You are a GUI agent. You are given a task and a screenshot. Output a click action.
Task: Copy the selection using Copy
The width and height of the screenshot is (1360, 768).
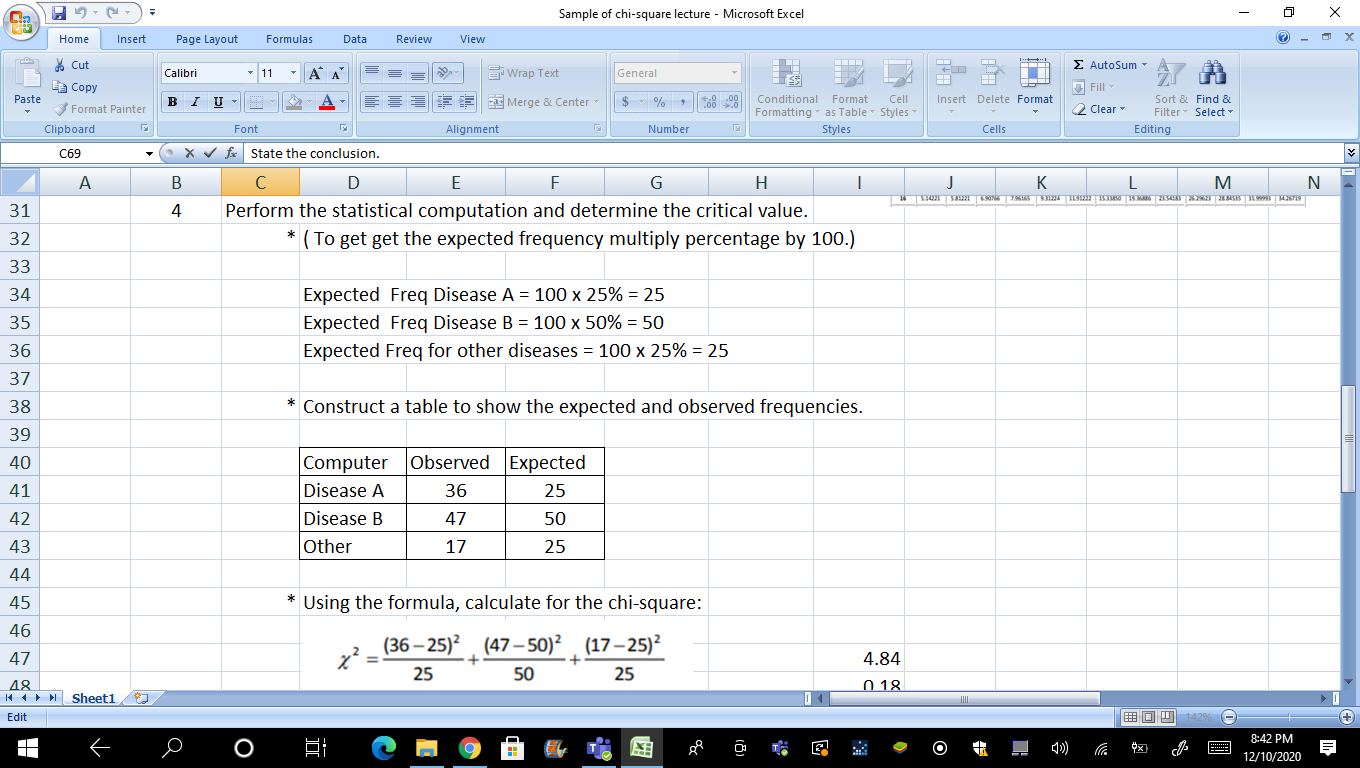coord(75,87)
